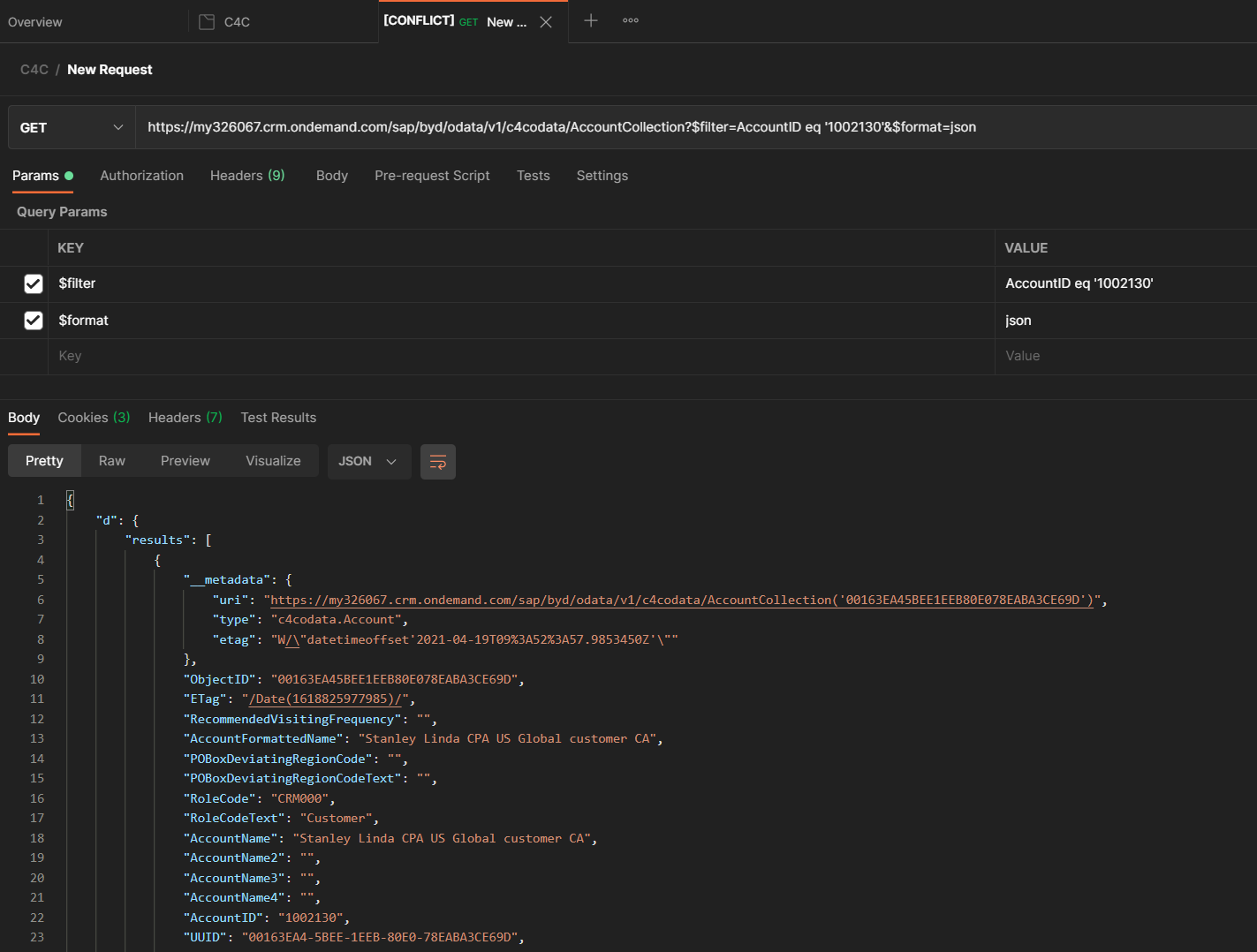Switch to the Authorization tab
Image resolution: width=1257 pixels, height=952 pixels.
[141, 176]
